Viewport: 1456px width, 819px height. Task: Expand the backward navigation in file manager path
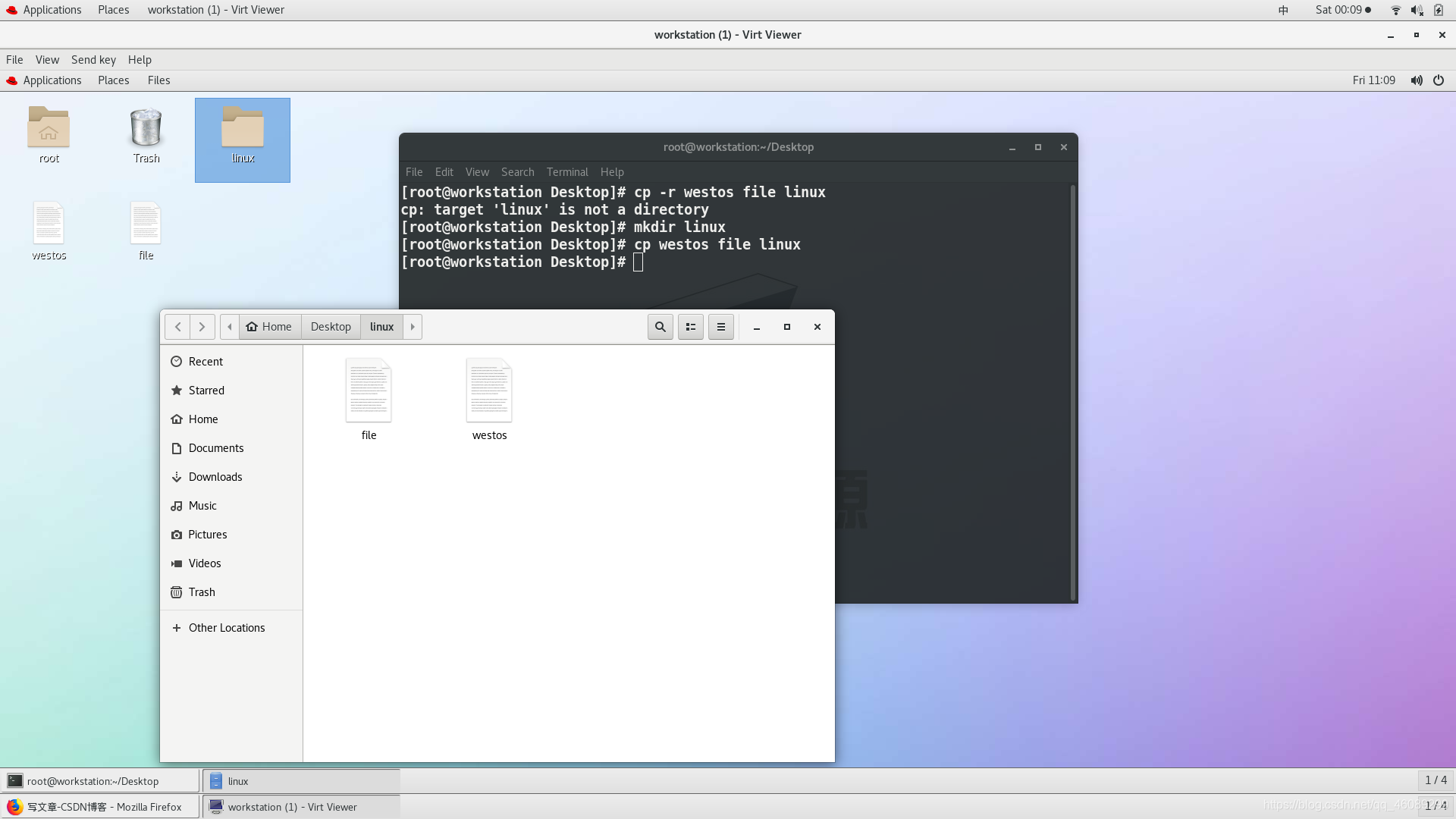coord(229,326)
